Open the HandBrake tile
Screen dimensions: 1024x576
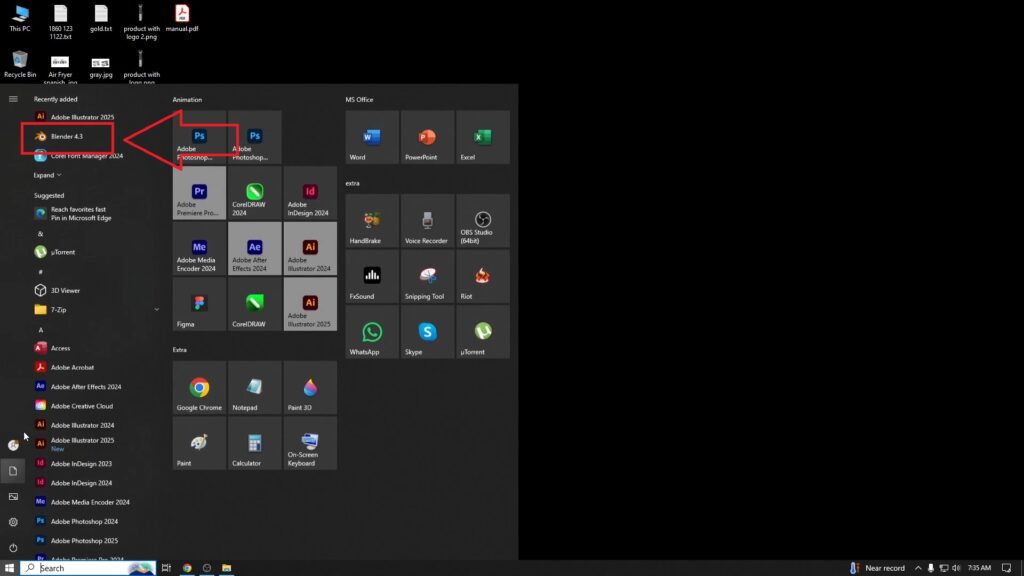pos(372,221)
